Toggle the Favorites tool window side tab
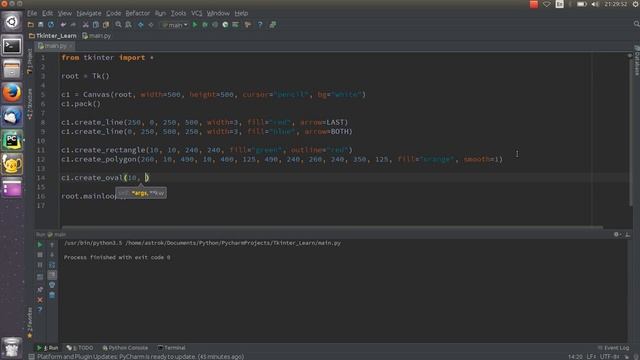640x360 pixels. pyautogui.click(x=29, y=323)
